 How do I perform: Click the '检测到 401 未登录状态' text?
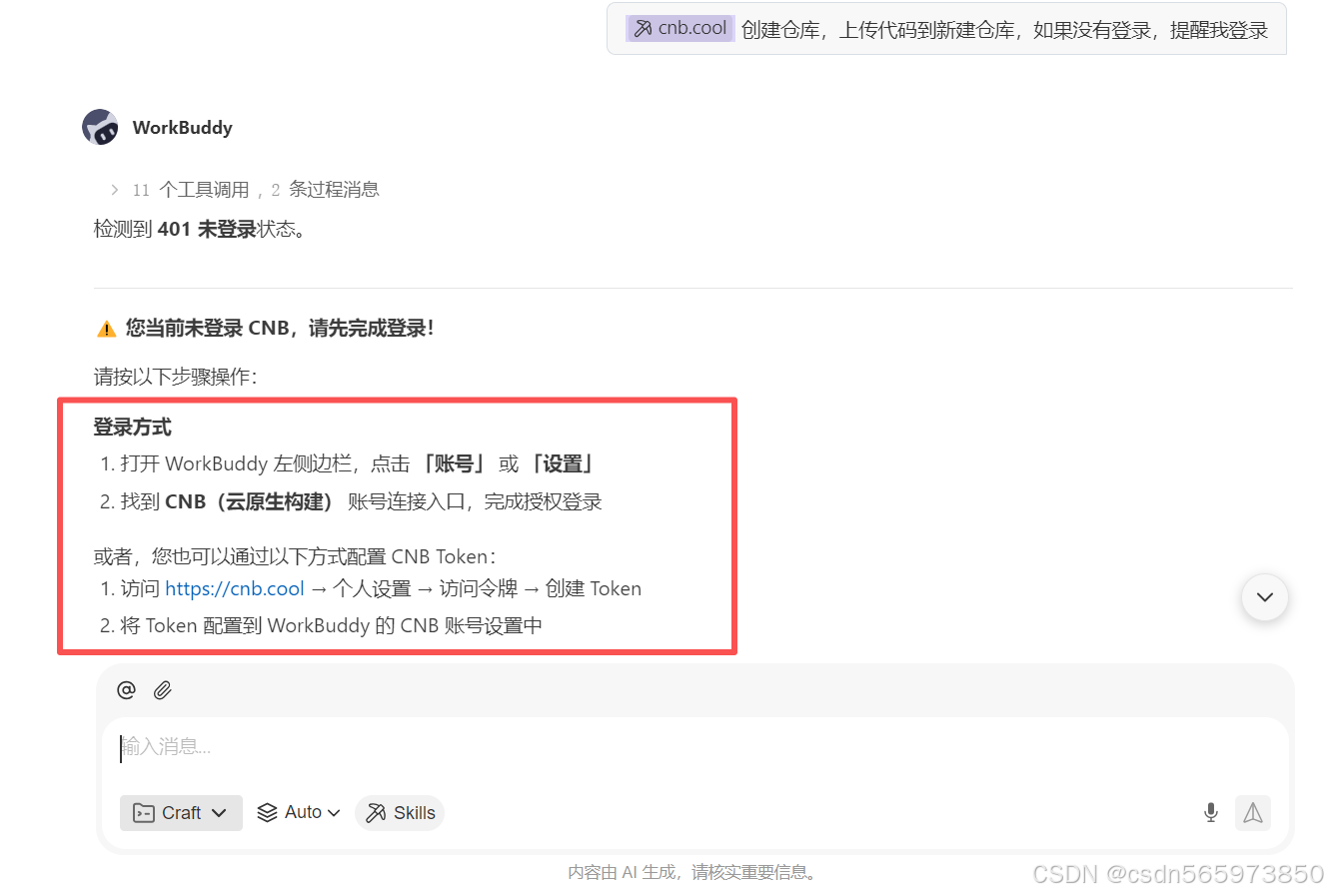click(200, 229)
